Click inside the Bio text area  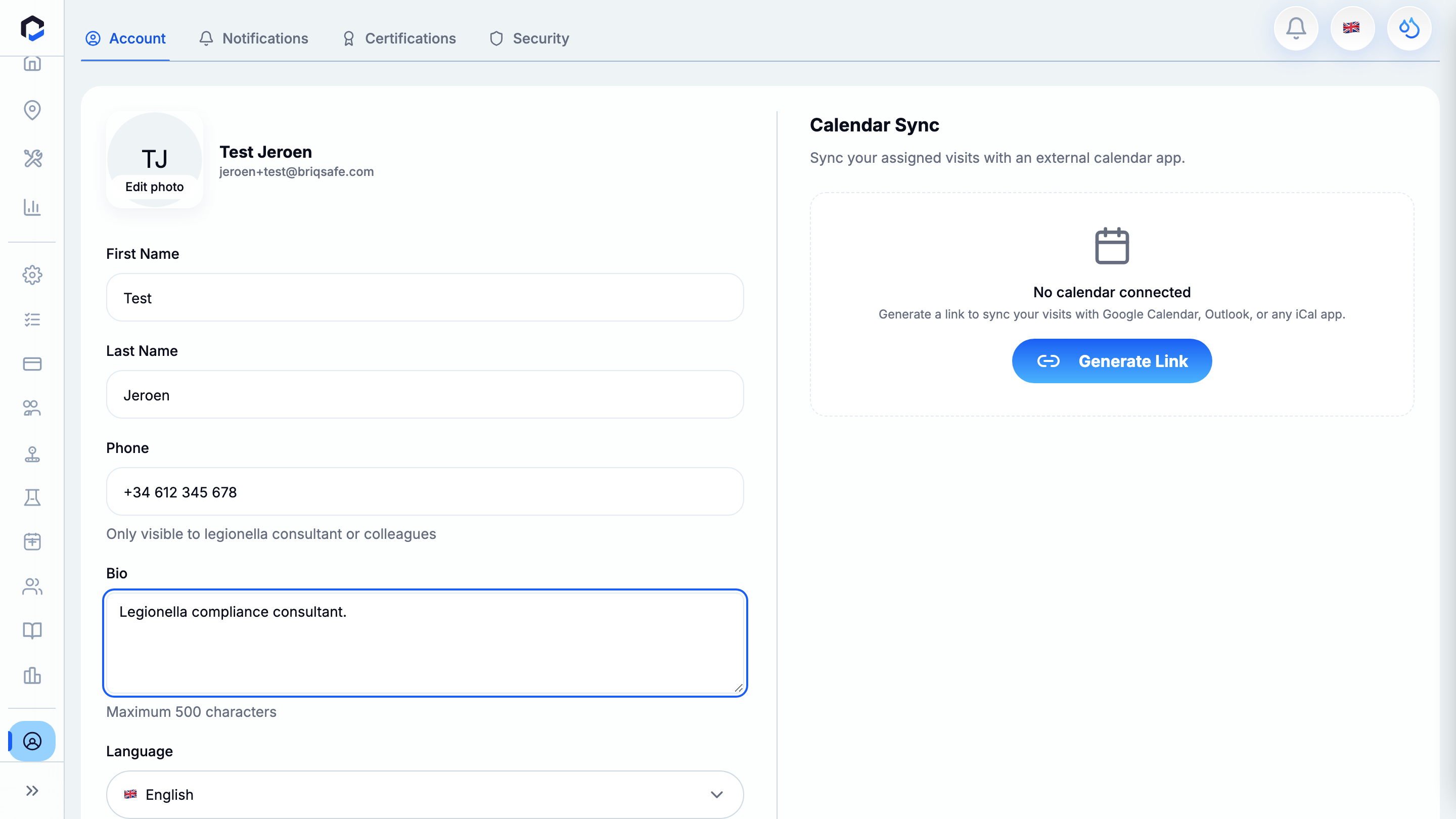[425, 643]
